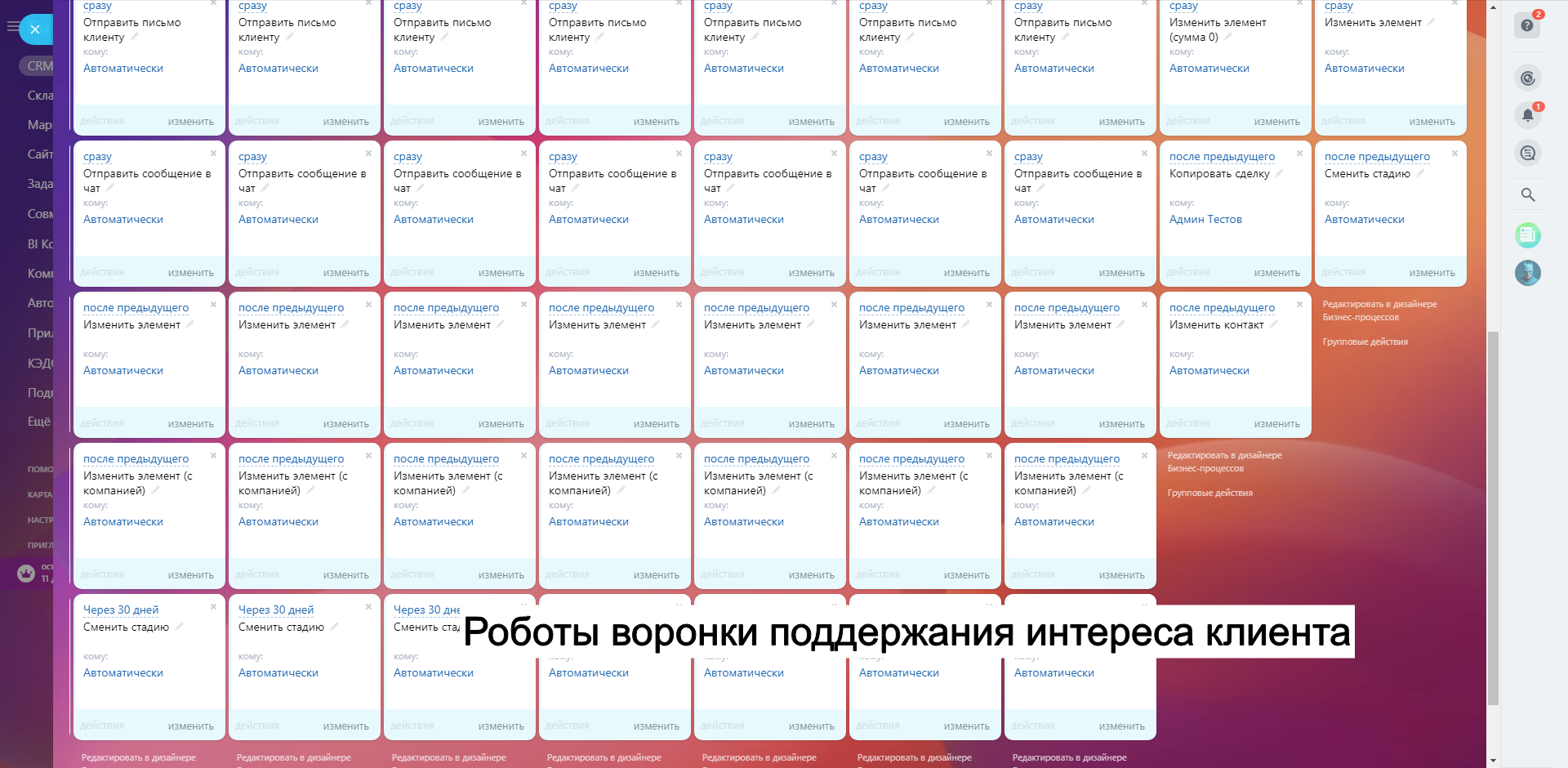Open the help icon with badge 2
This screenshot has height=768, width=1568.
point(1527,25)
